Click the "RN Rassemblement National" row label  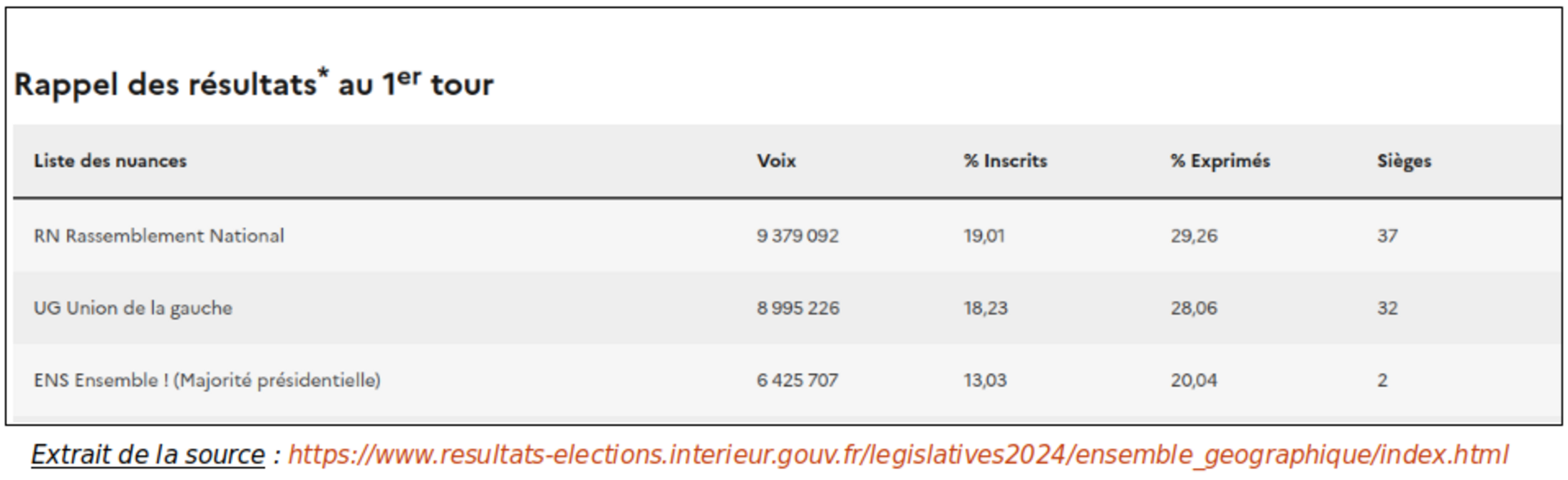(159, 236)
